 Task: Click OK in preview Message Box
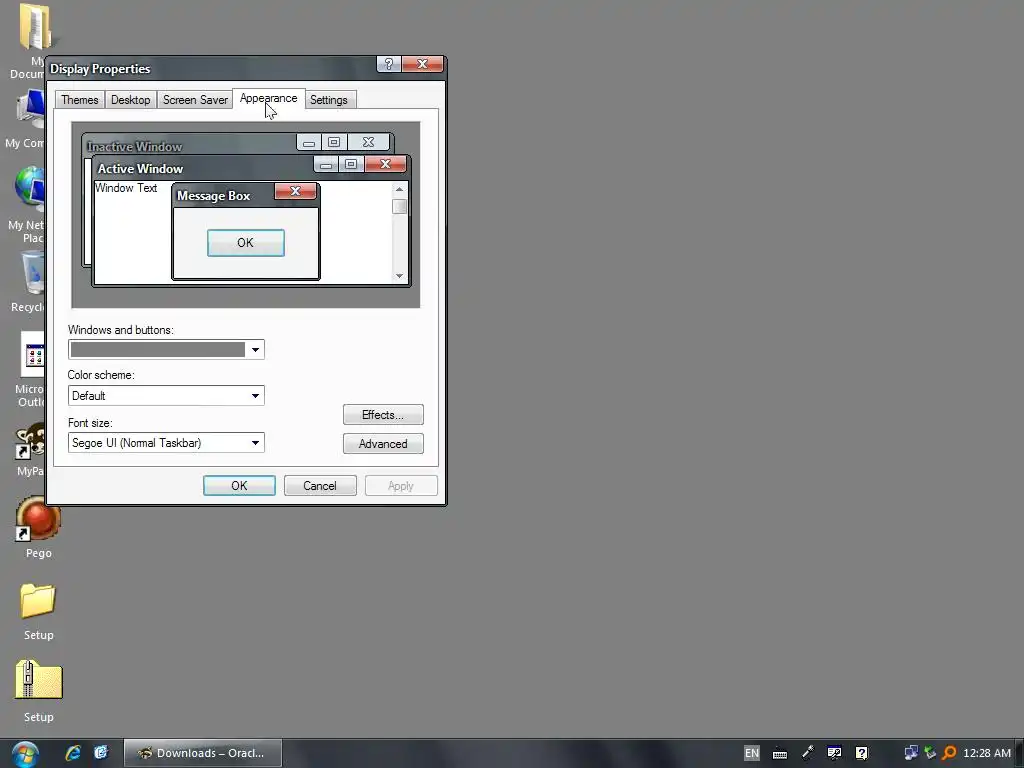[246, 243]
